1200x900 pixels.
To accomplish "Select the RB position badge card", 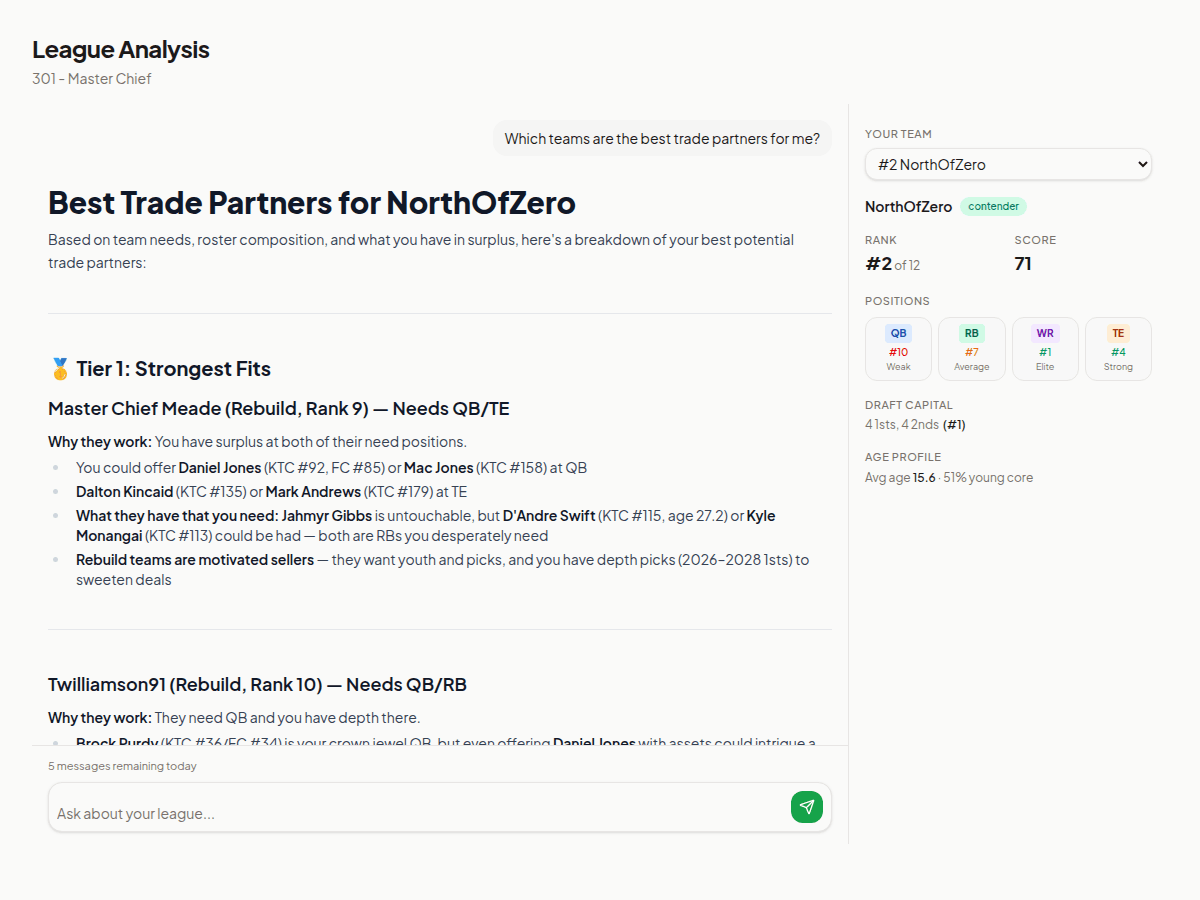I will [x=971, y=349].
